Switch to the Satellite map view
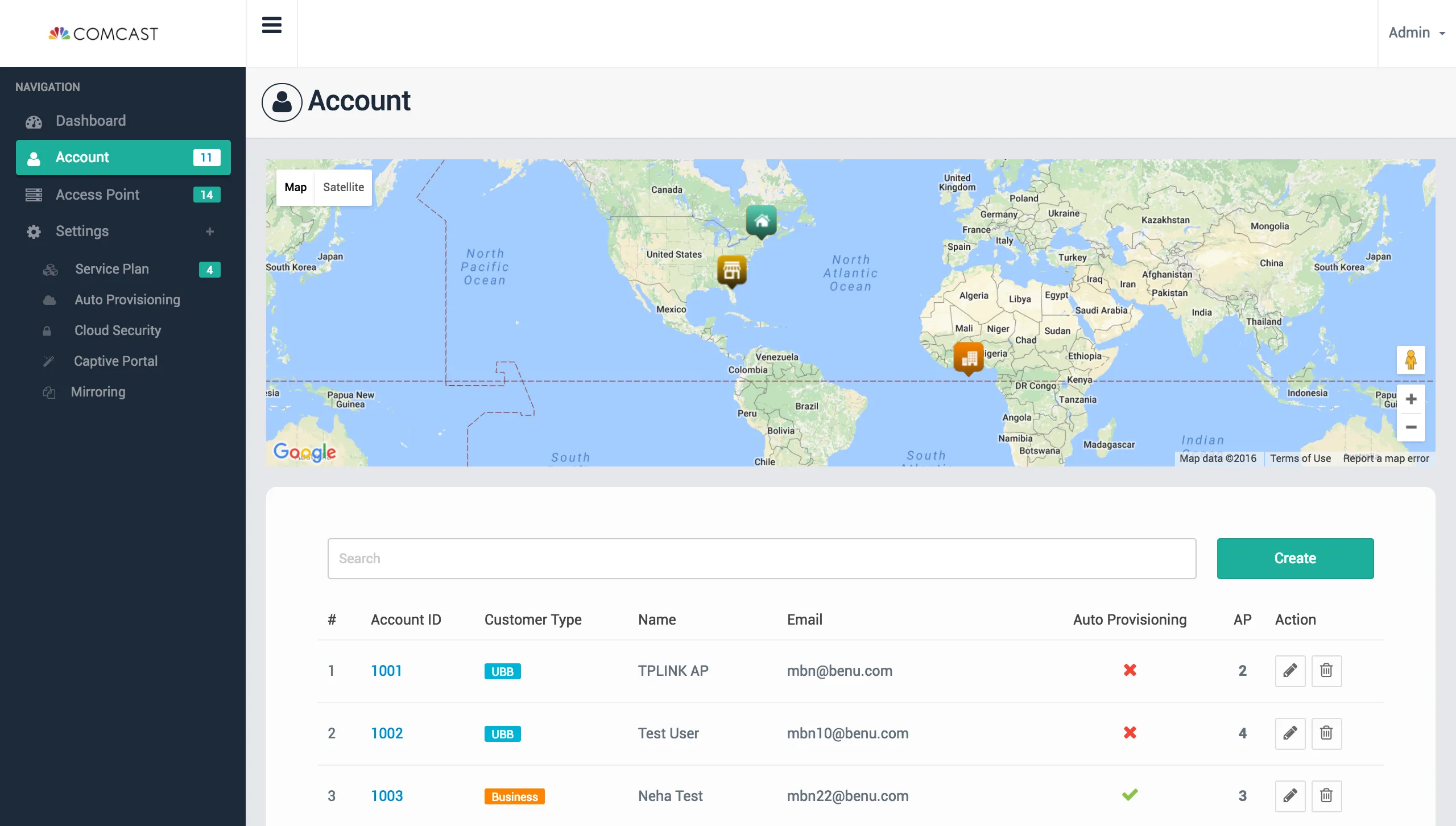This screenshot has height=826, width=1456. (343, 187)
